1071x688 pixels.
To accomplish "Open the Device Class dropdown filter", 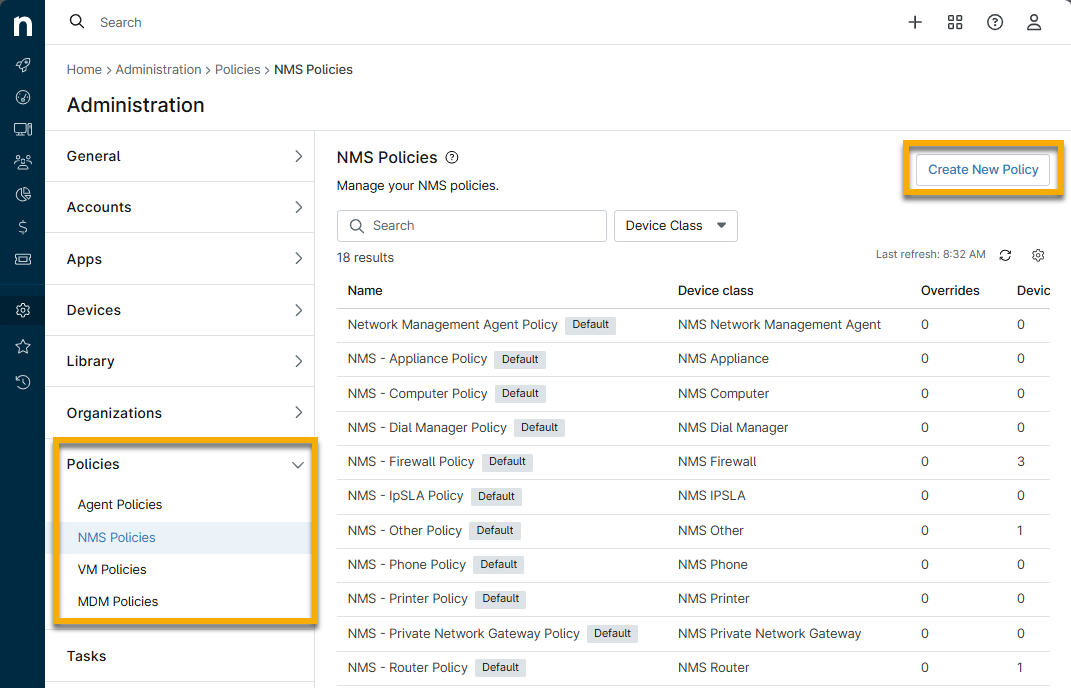I will coord(675,226).
